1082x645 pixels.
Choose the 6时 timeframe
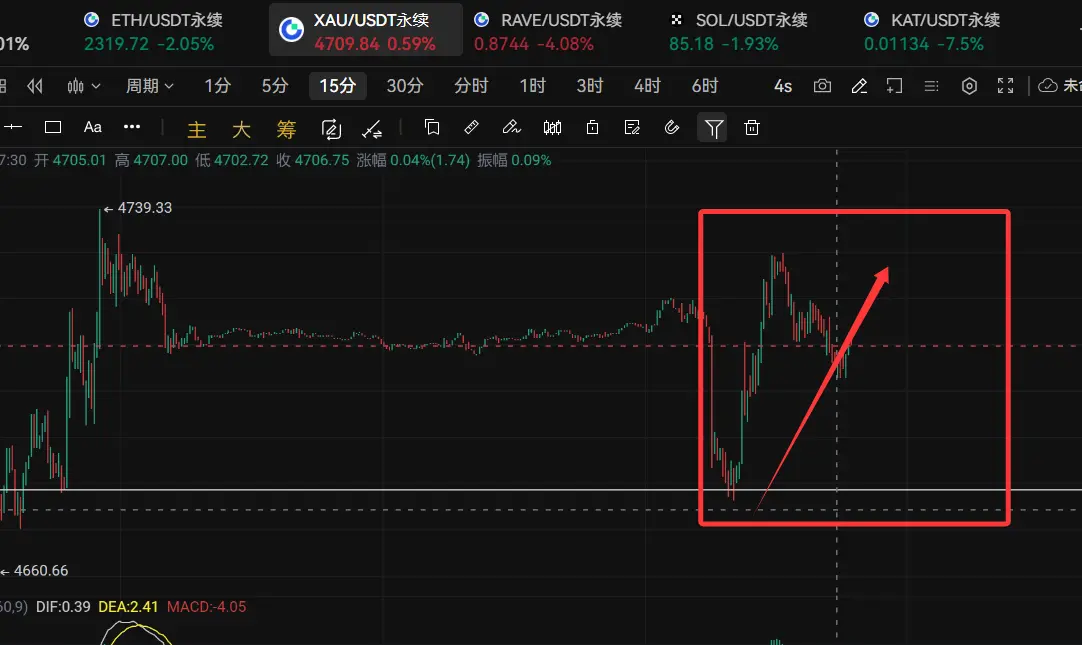click(705, 86)
